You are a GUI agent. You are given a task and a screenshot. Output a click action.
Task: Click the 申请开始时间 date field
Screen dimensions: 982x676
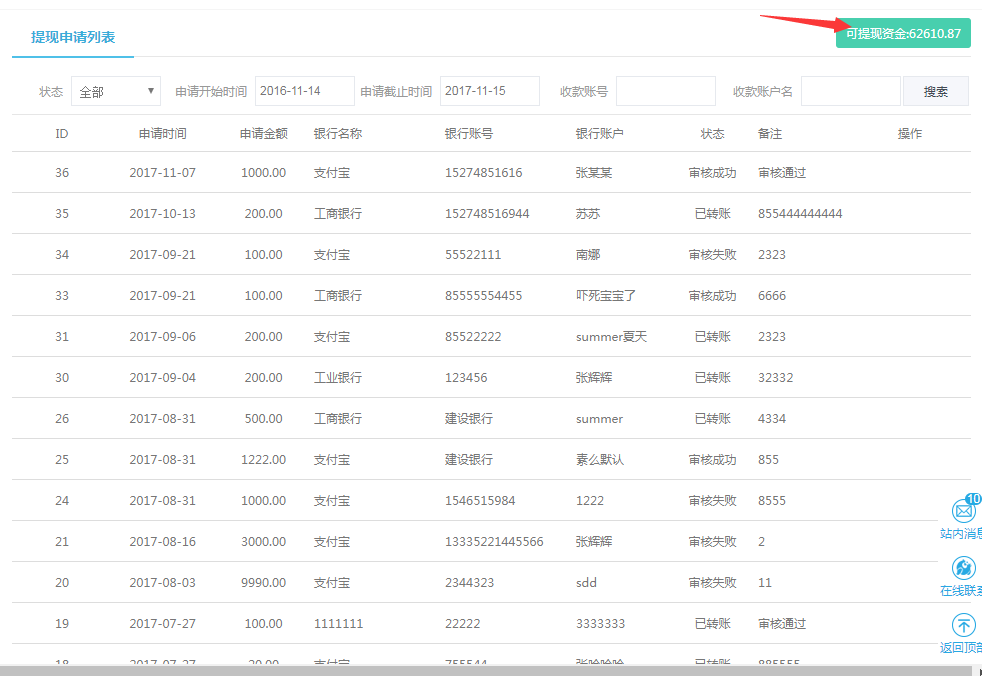304,91
